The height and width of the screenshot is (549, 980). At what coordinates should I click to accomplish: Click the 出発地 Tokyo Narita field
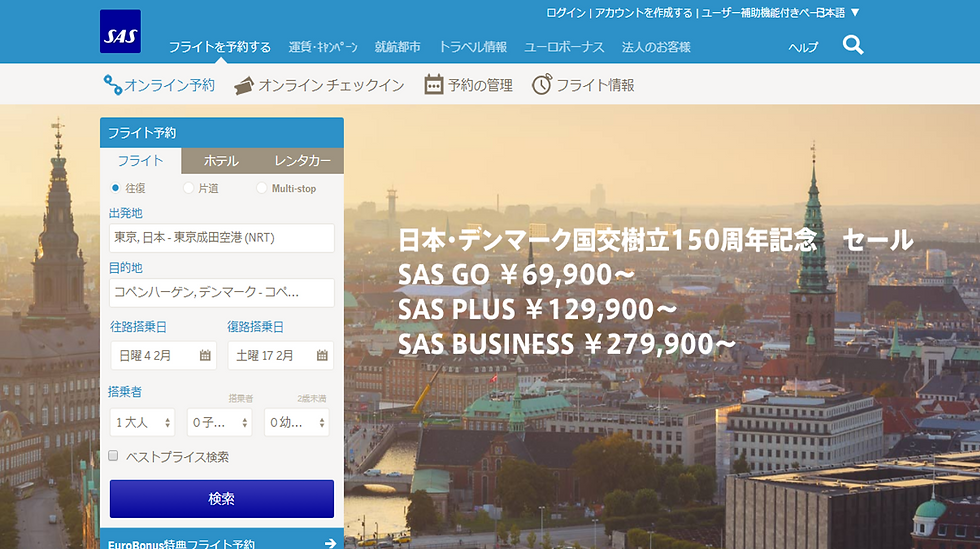(x=222, y=238)
